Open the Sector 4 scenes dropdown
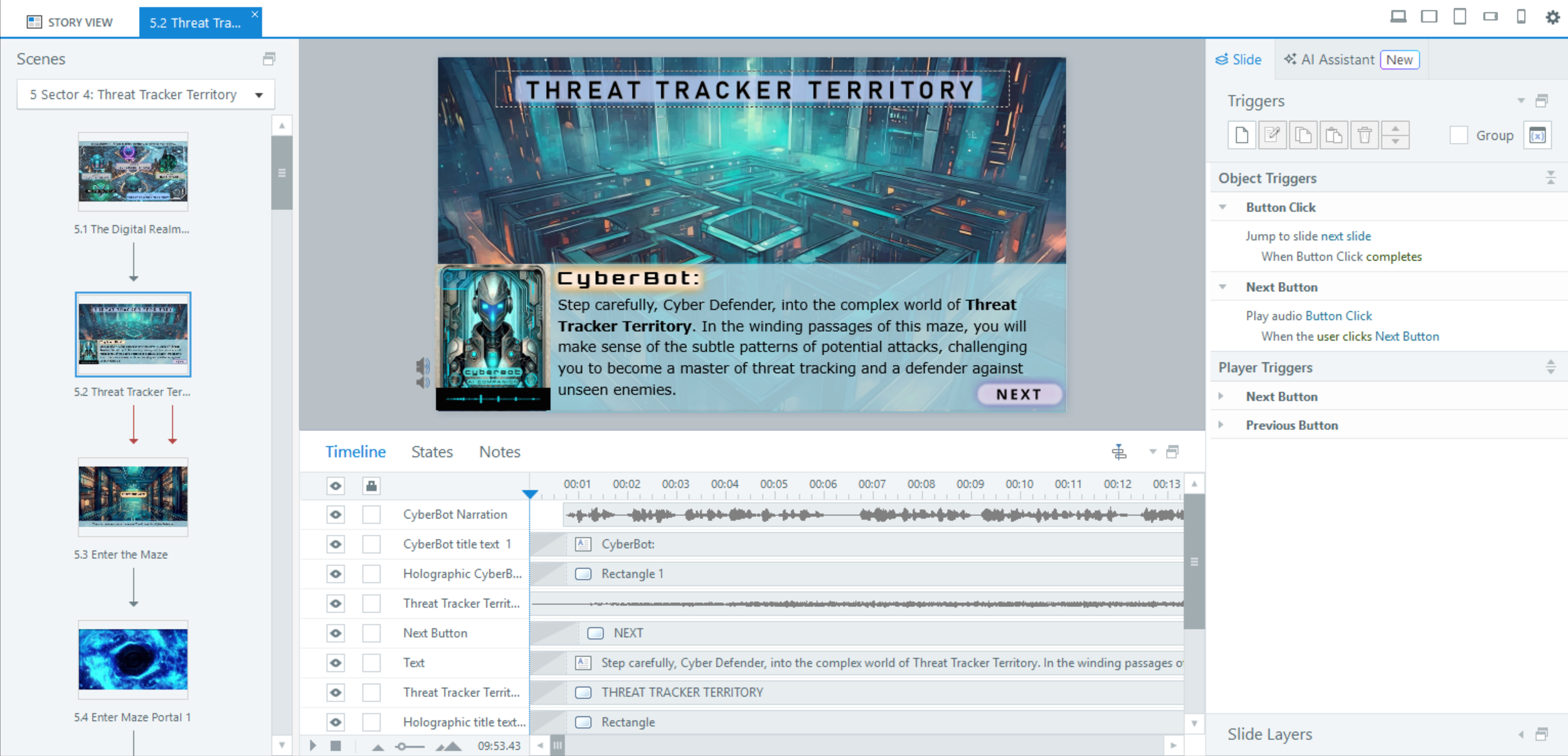The height and width of the screenshot is (756, 1568). click(x=258, y=95)
